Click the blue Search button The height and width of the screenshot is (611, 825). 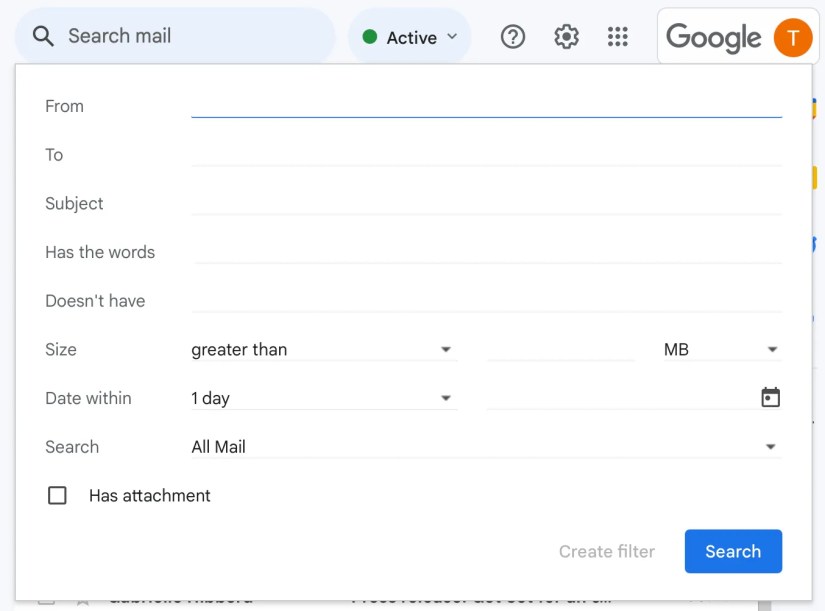click(x=733, y=551)
